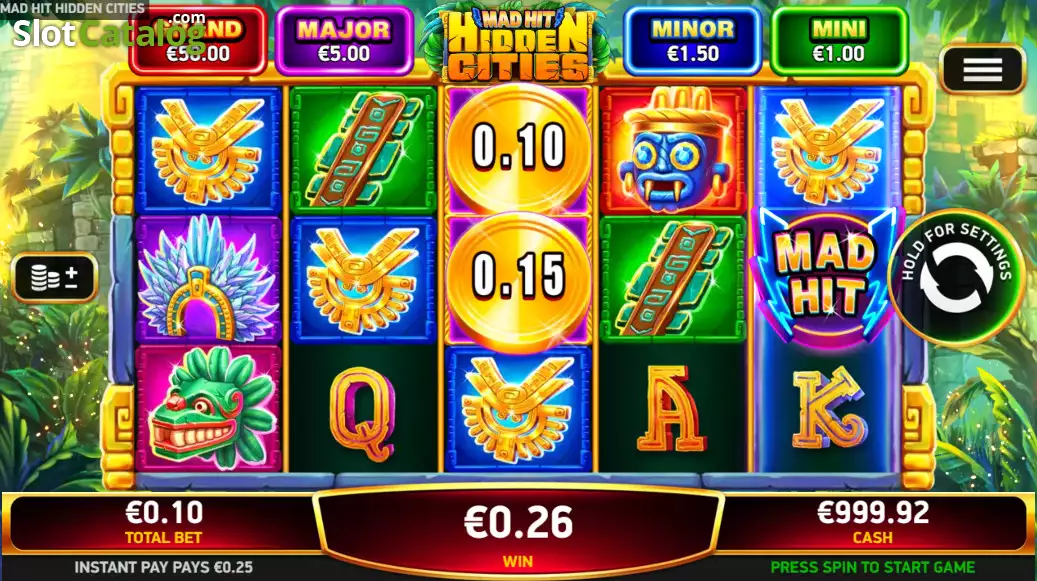Click the green feathered serpent symbol
This screenshot has width=1037, height=581.
[209, 408]
